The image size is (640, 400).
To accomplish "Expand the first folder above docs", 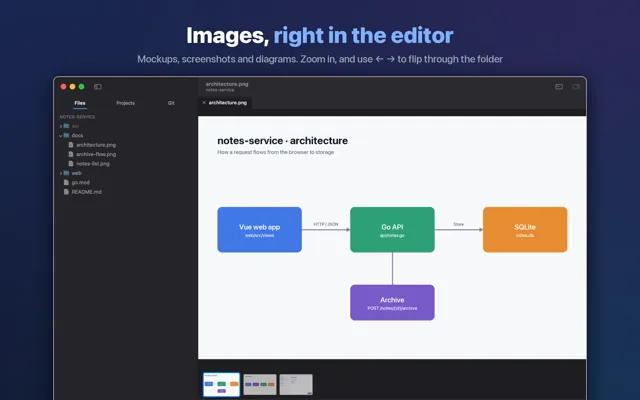I will tap(60, 126).
